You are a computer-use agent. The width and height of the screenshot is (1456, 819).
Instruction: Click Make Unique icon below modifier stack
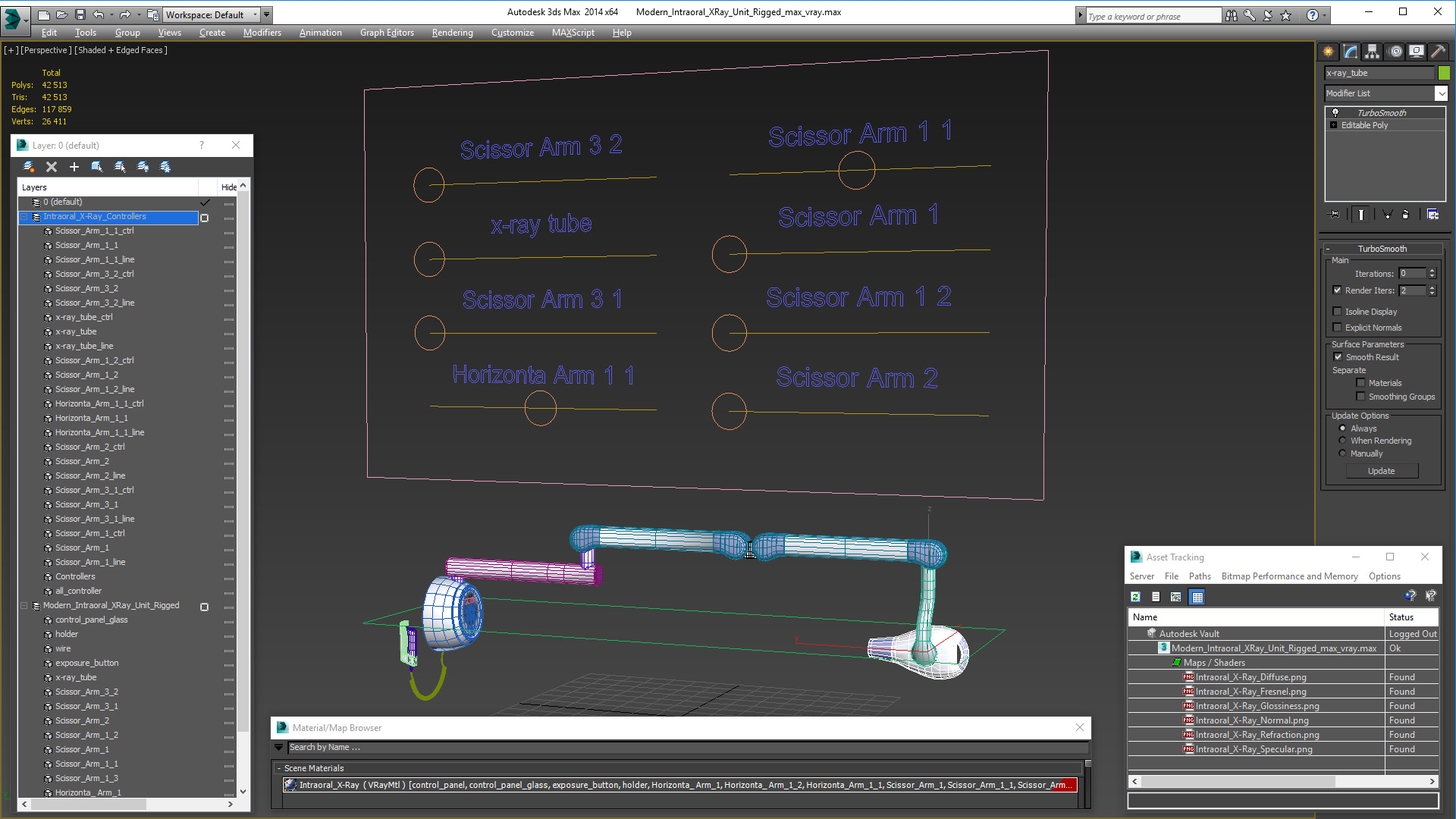coord(1387,215)
